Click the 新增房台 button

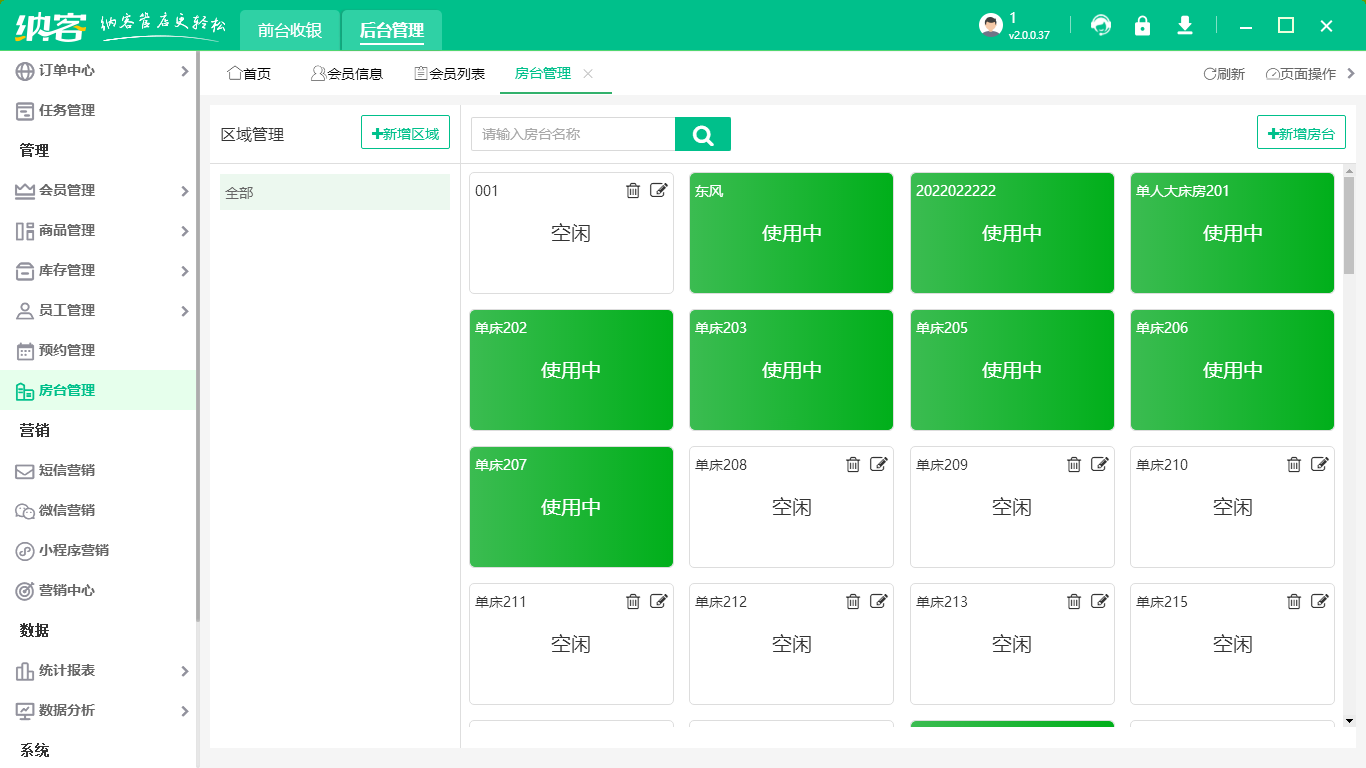click(1301, 133)
